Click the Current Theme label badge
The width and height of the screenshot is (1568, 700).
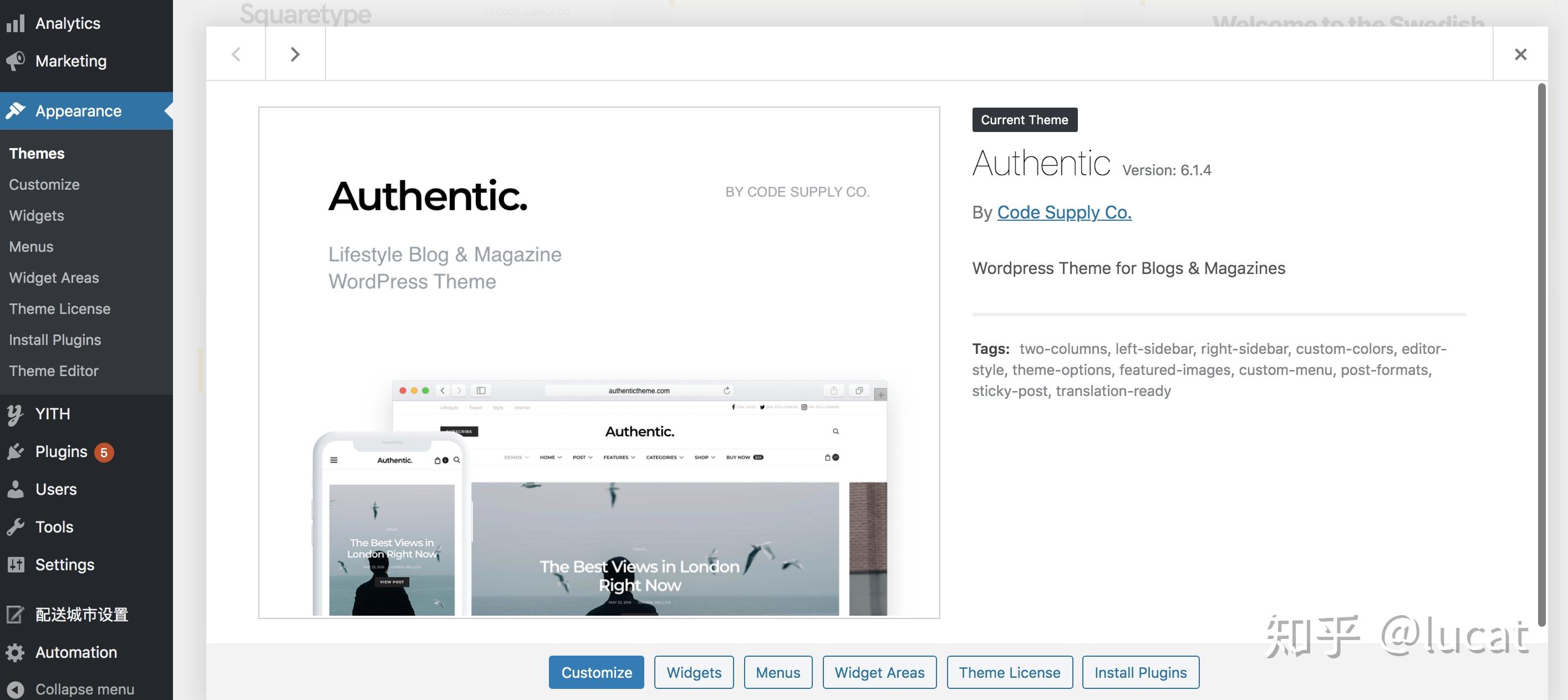[x=1025, y=120]
